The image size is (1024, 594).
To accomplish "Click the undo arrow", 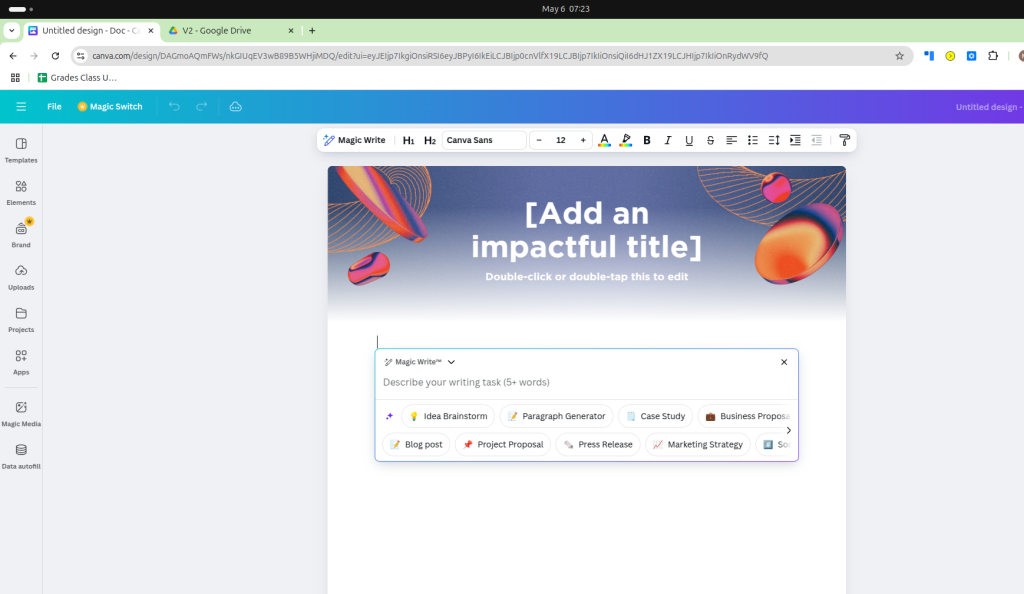I will [x=174, y=106].
